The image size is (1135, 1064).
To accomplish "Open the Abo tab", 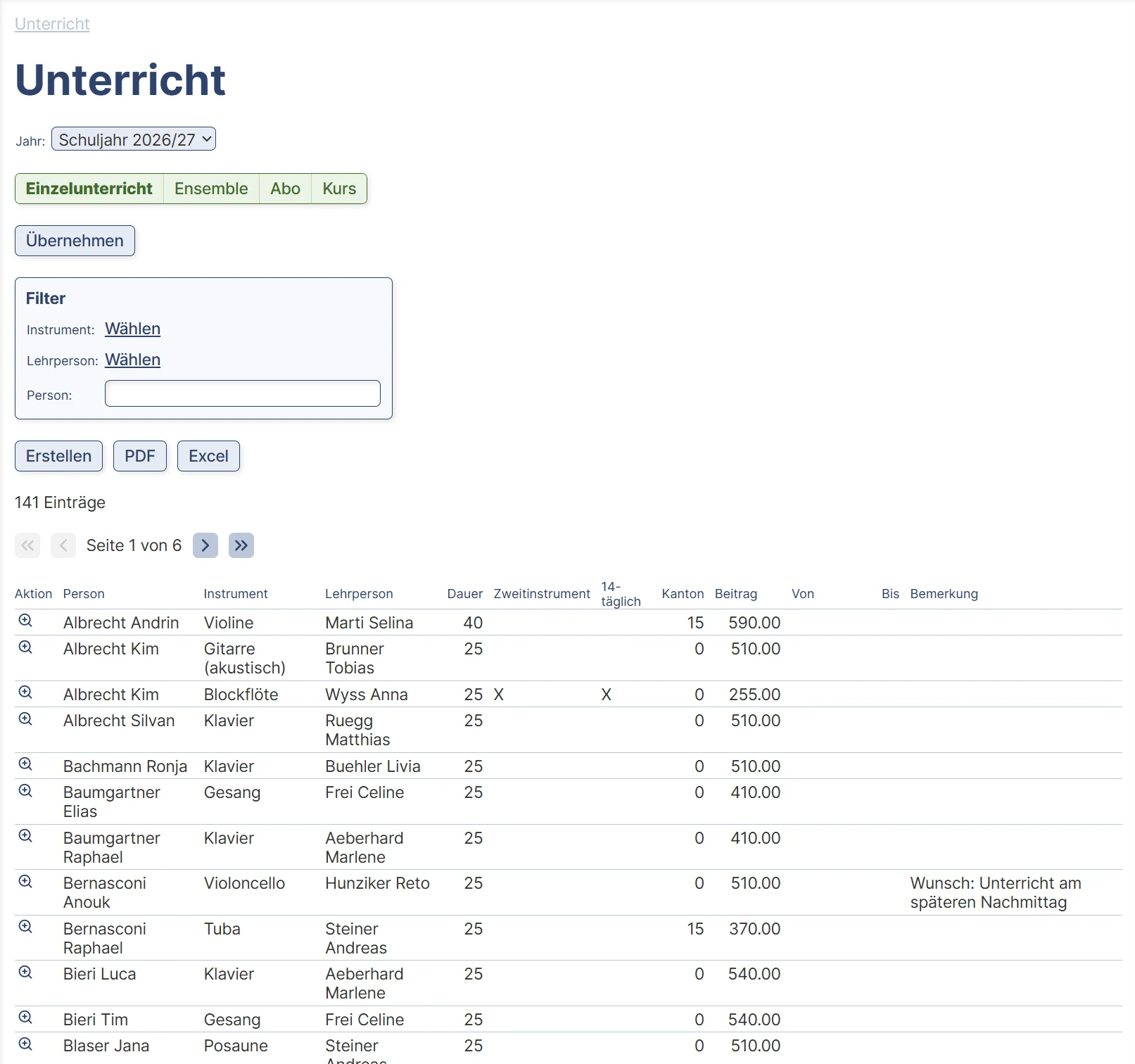I will [285, 189].
